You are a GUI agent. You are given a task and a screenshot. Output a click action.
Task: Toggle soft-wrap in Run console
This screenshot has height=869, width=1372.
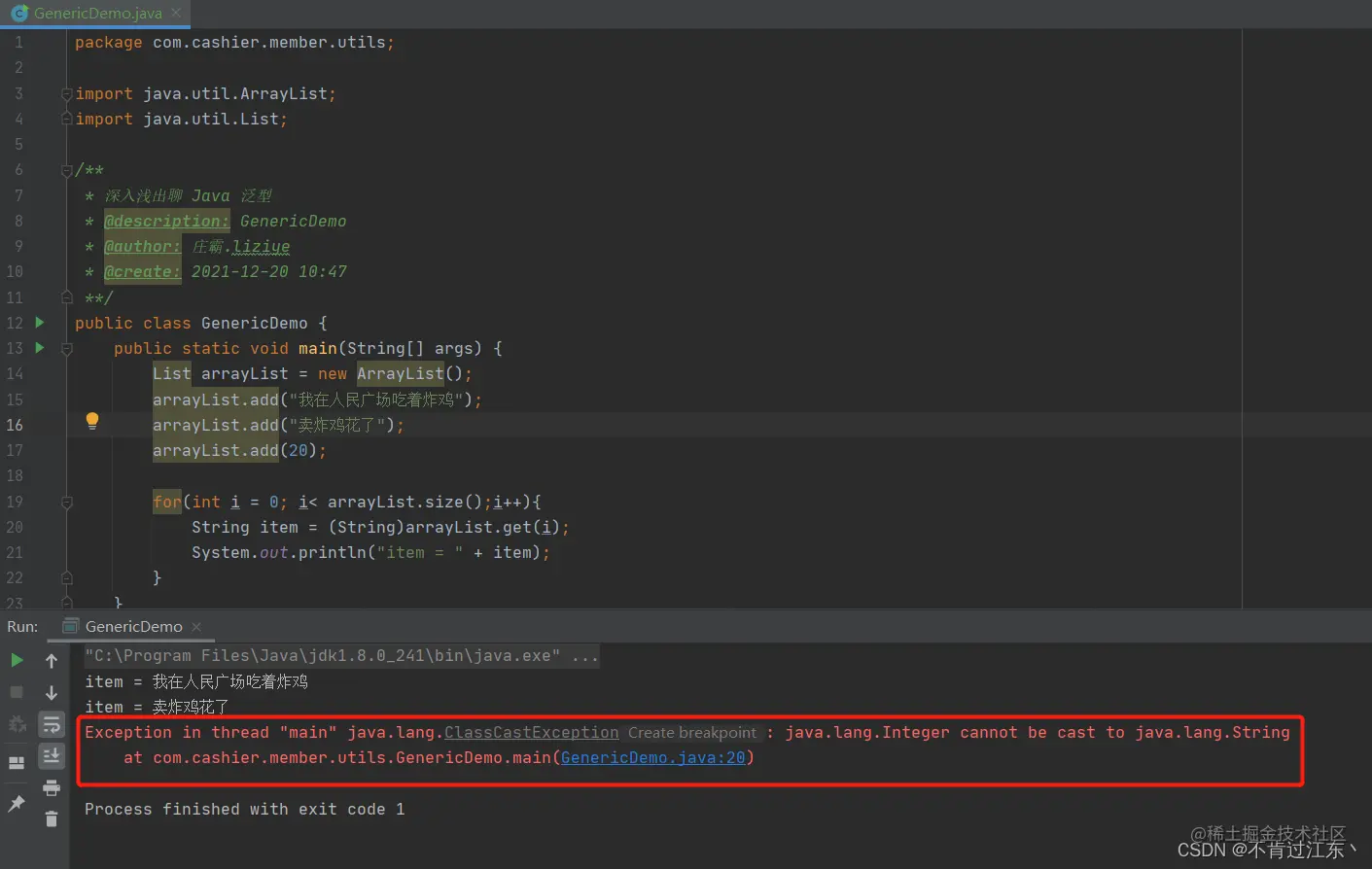click(x=52, y=724)
